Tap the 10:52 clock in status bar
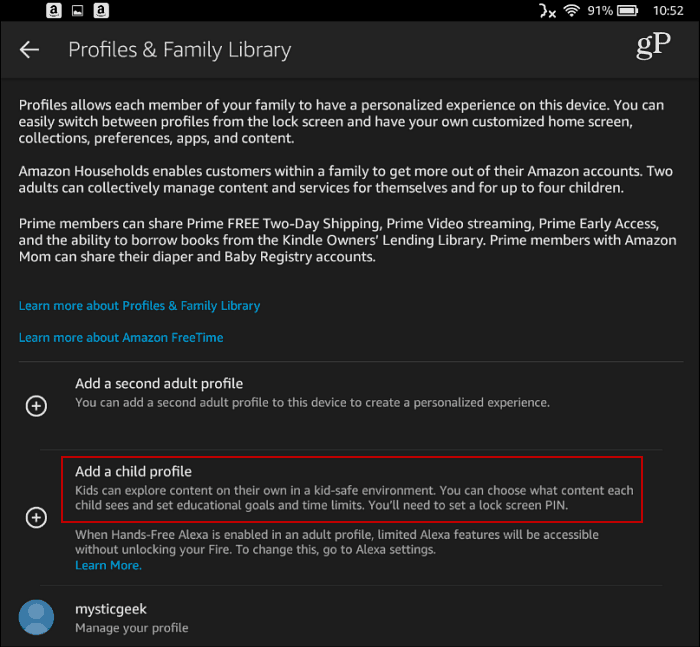The image size is (700, 647). (x=668, y=11)
